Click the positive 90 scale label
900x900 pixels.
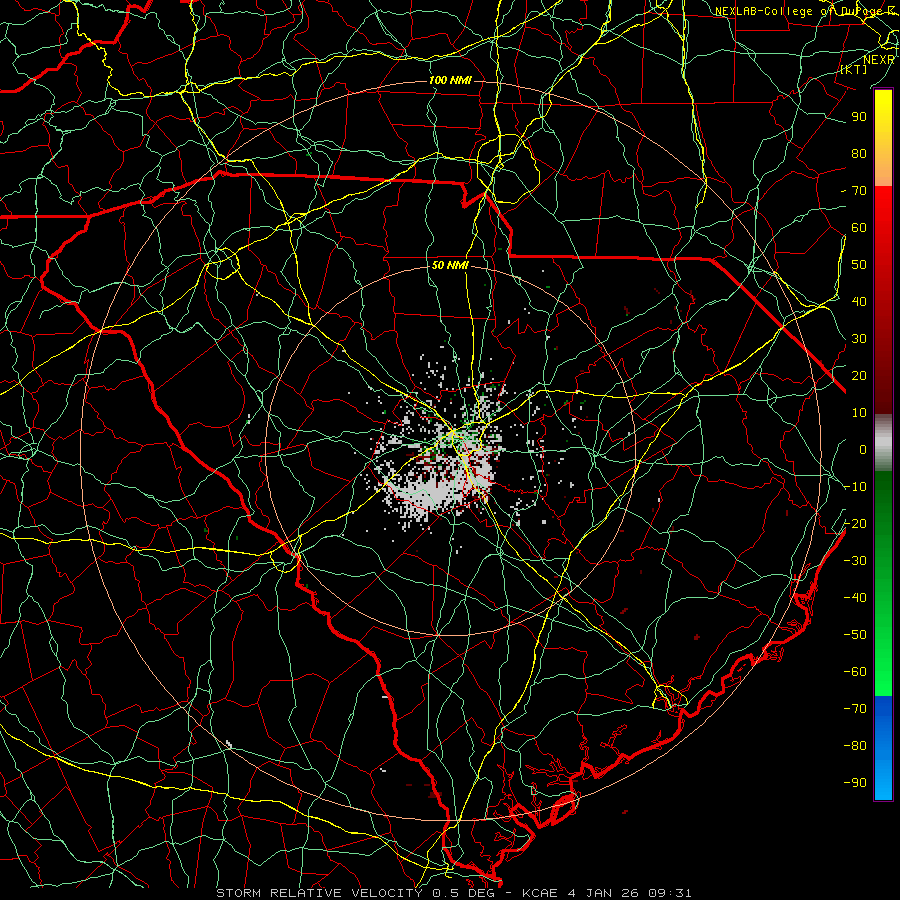coord(859,117)
